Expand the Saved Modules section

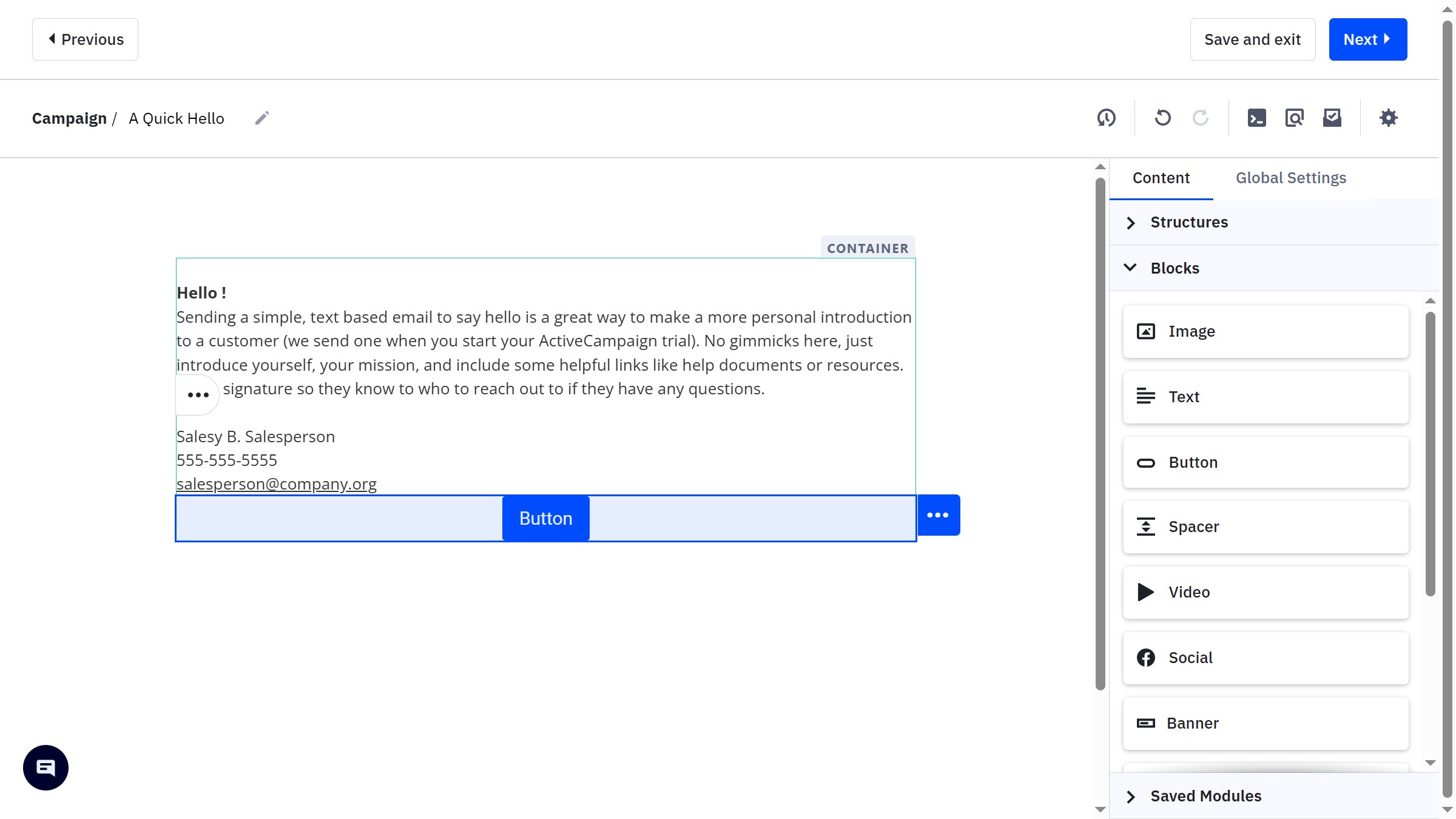[1205, 796]
